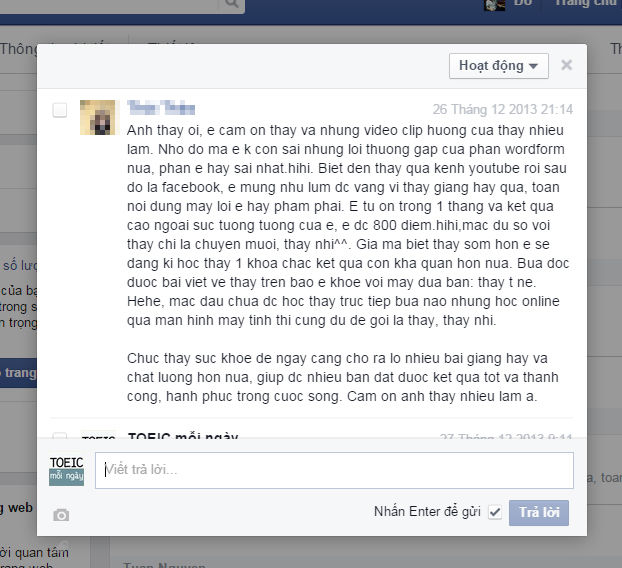Screen dimensions: 622x568
Task: Open the TOEIC mỗi ngày reply sender name
Action: [183, 436]
